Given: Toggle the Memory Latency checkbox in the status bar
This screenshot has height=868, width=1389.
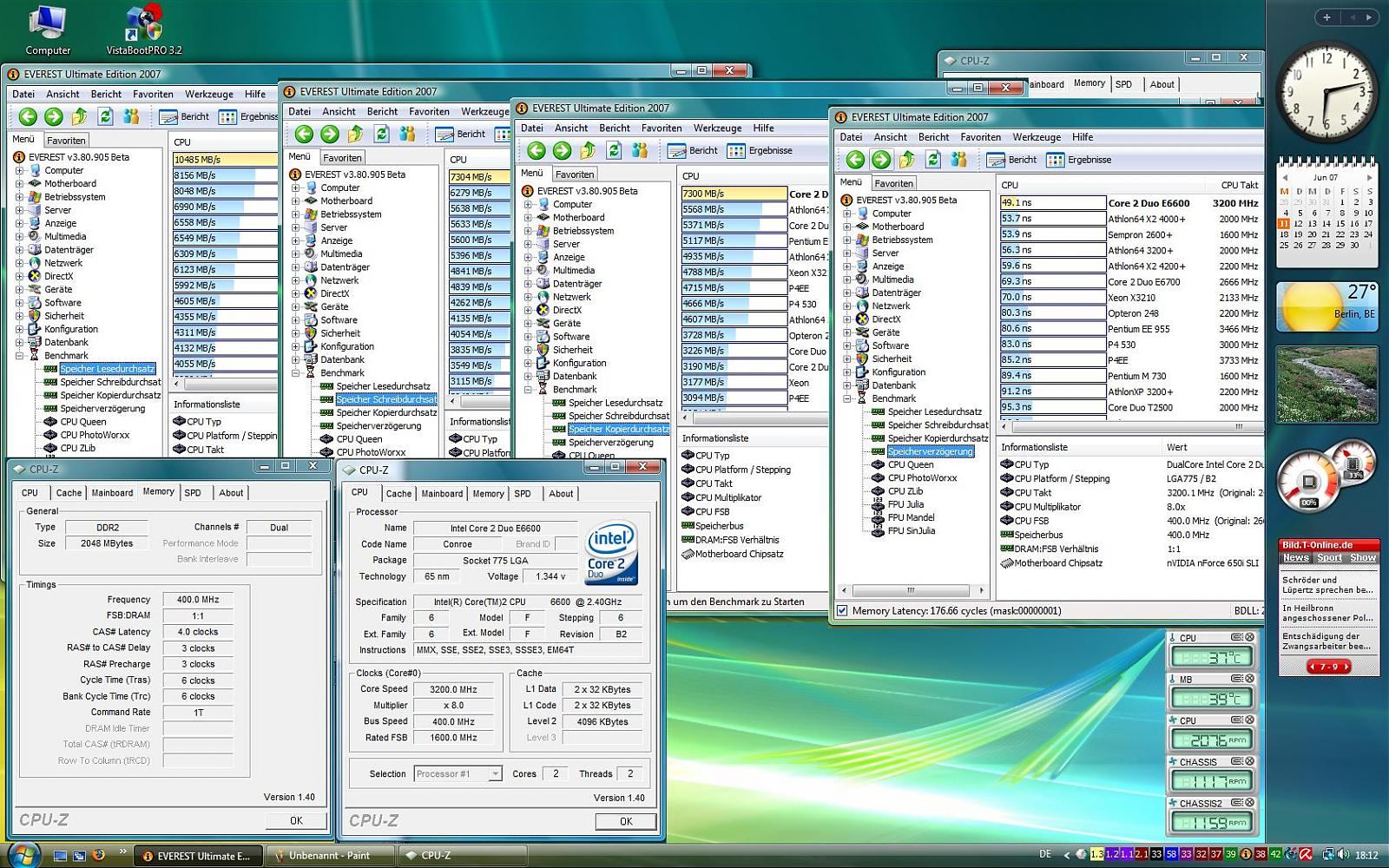Looking at the screenshot, I should click(842, 611).
